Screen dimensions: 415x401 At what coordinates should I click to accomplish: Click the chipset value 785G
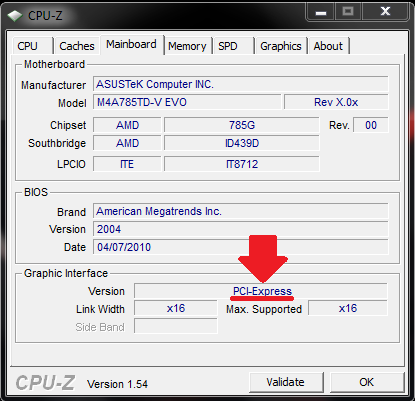(x=242, y=125)
